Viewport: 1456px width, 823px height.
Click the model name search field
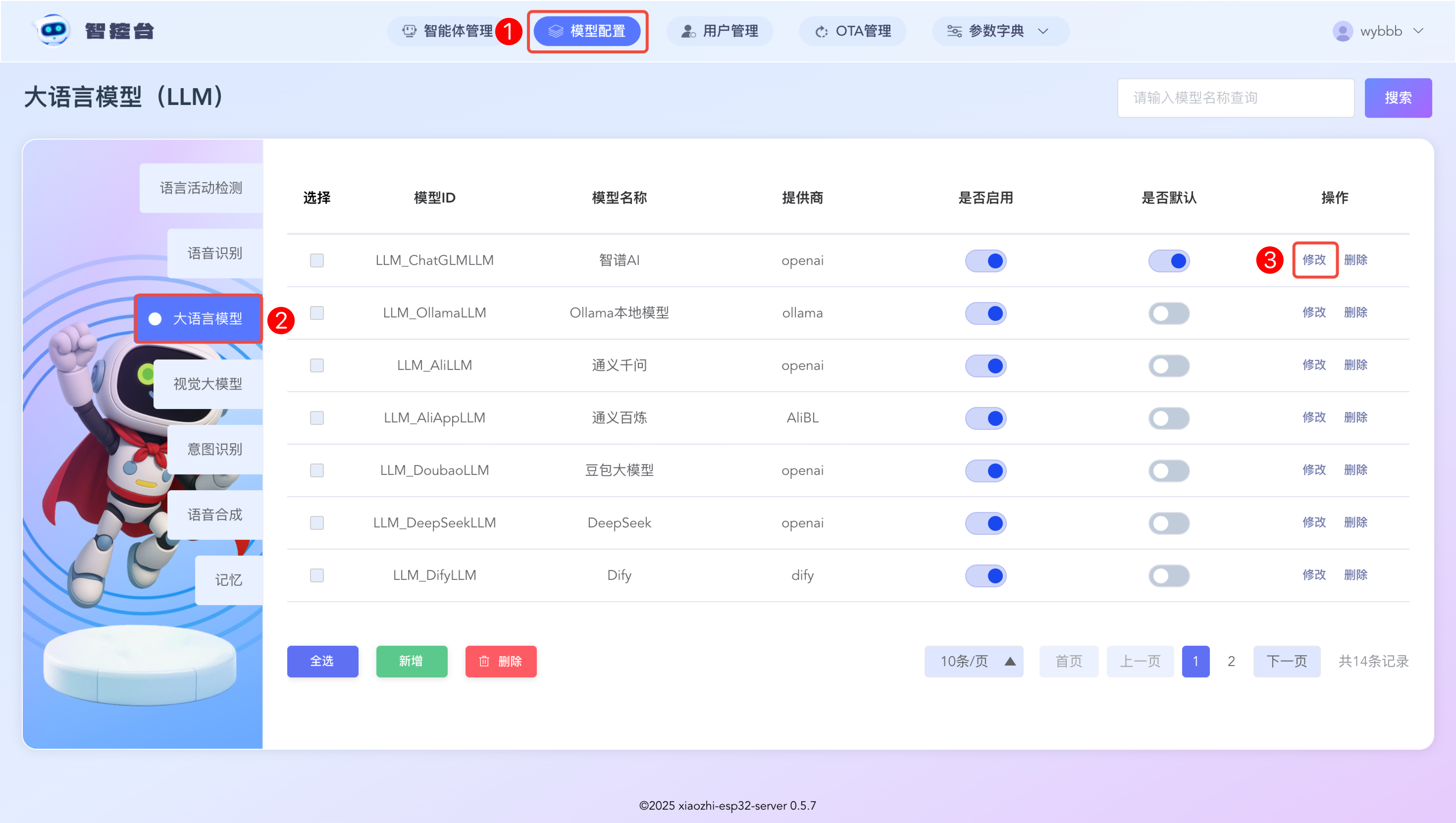[1235, 98]
